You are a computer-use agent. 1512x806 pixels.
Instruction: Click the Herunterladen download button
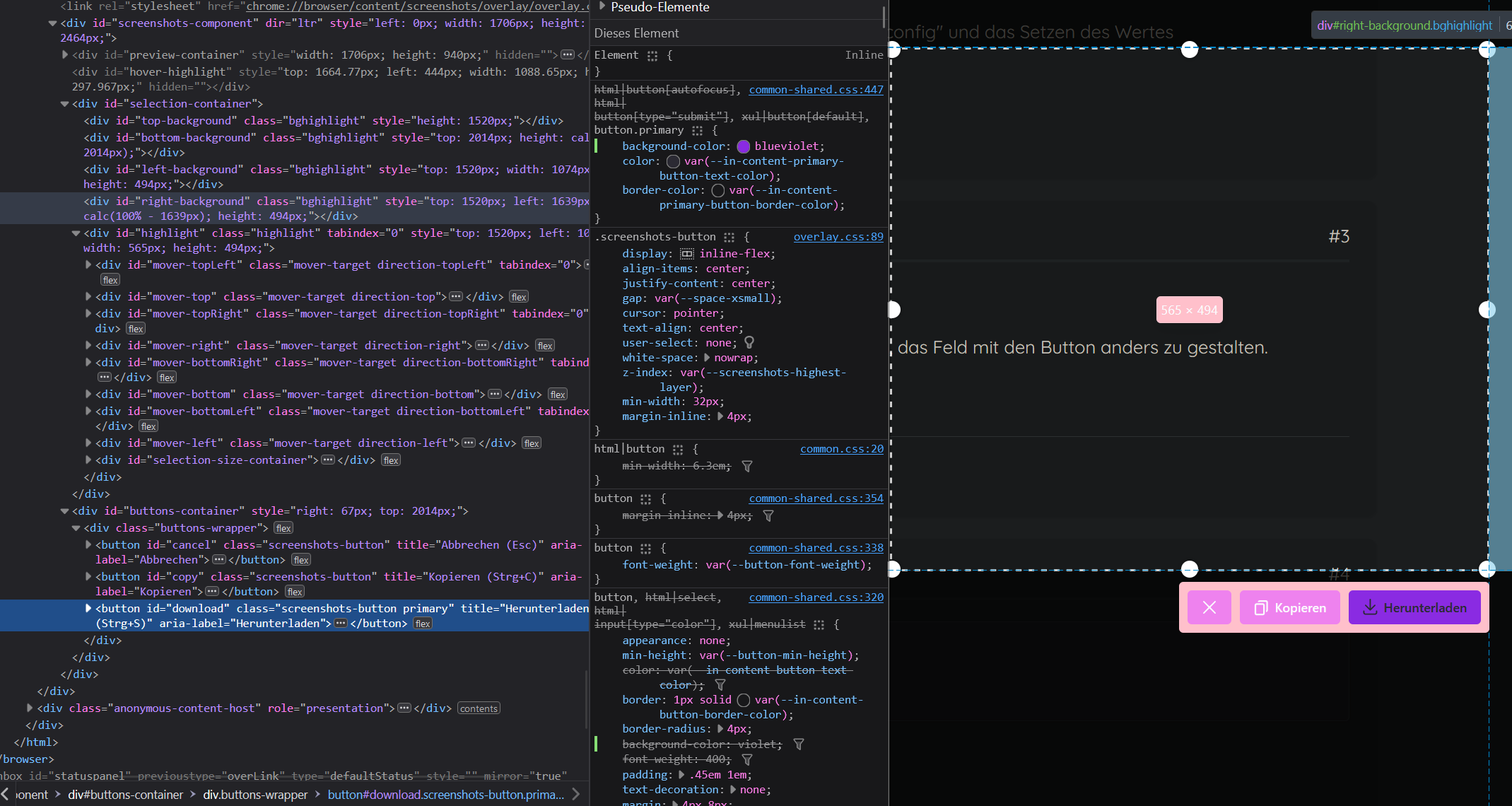click(1414, 608)
